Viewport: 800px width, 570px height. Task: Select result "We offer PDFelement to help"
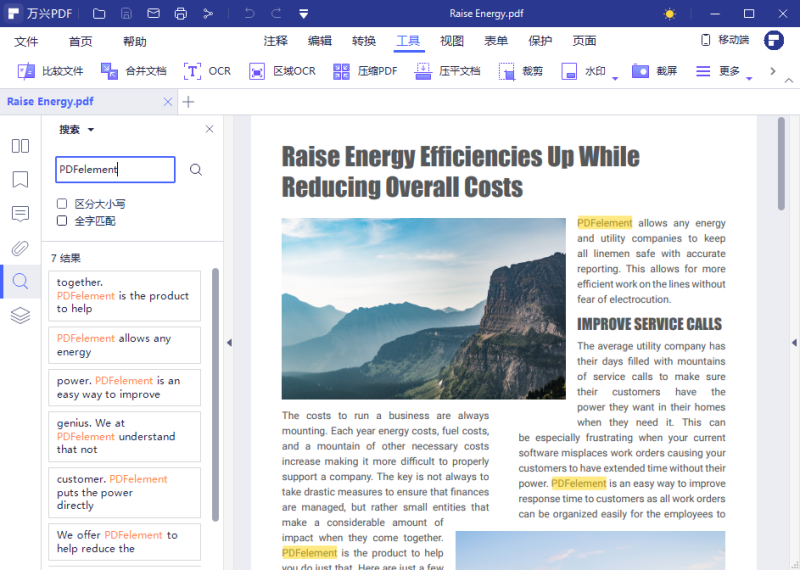(124, 542)
